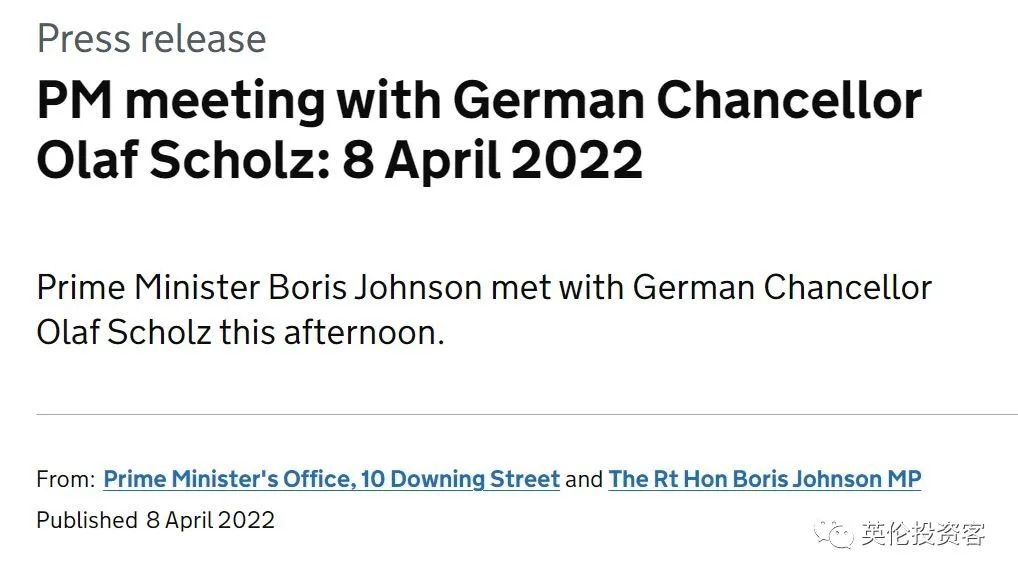Click the 'From:' label
The height and width of the screenshot is (578, 1018).
tap(66, 479)
